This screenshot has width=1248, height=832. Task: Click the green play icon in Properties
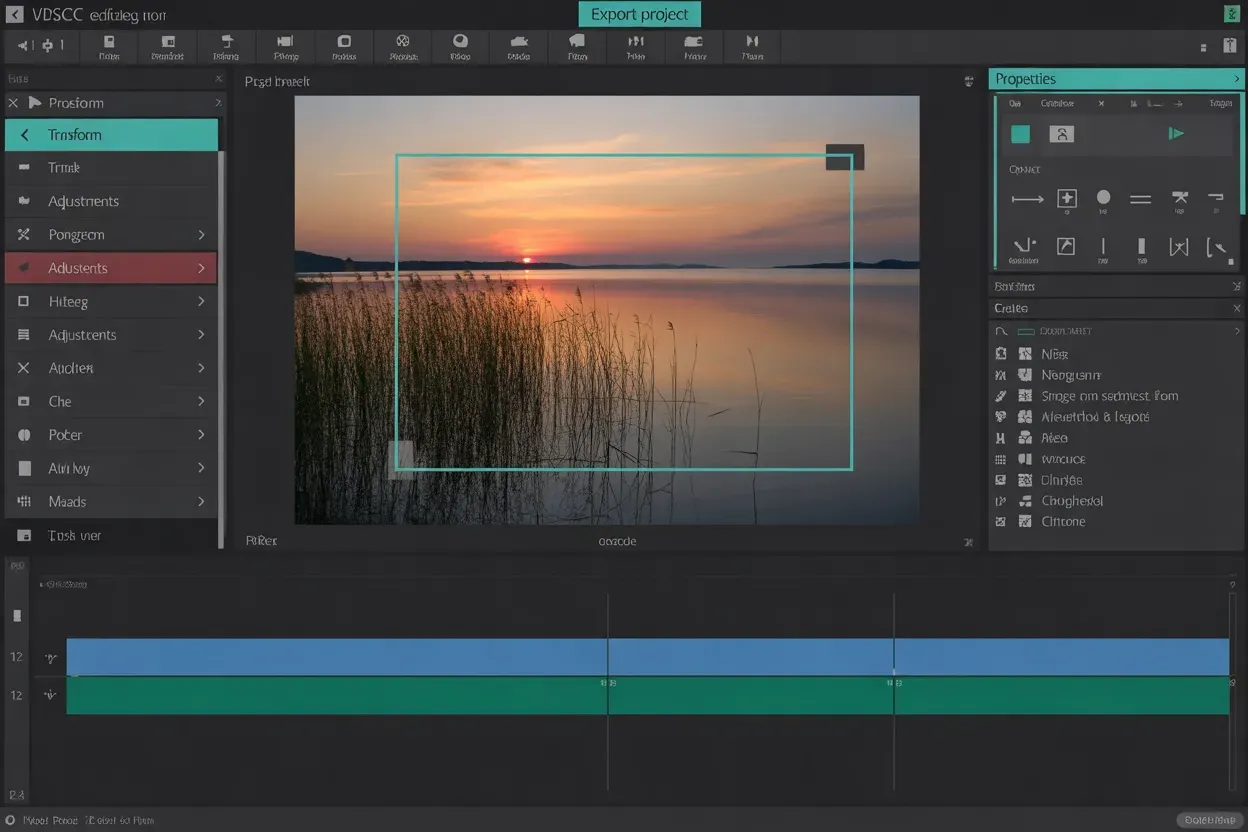[x=1176, y=133]
